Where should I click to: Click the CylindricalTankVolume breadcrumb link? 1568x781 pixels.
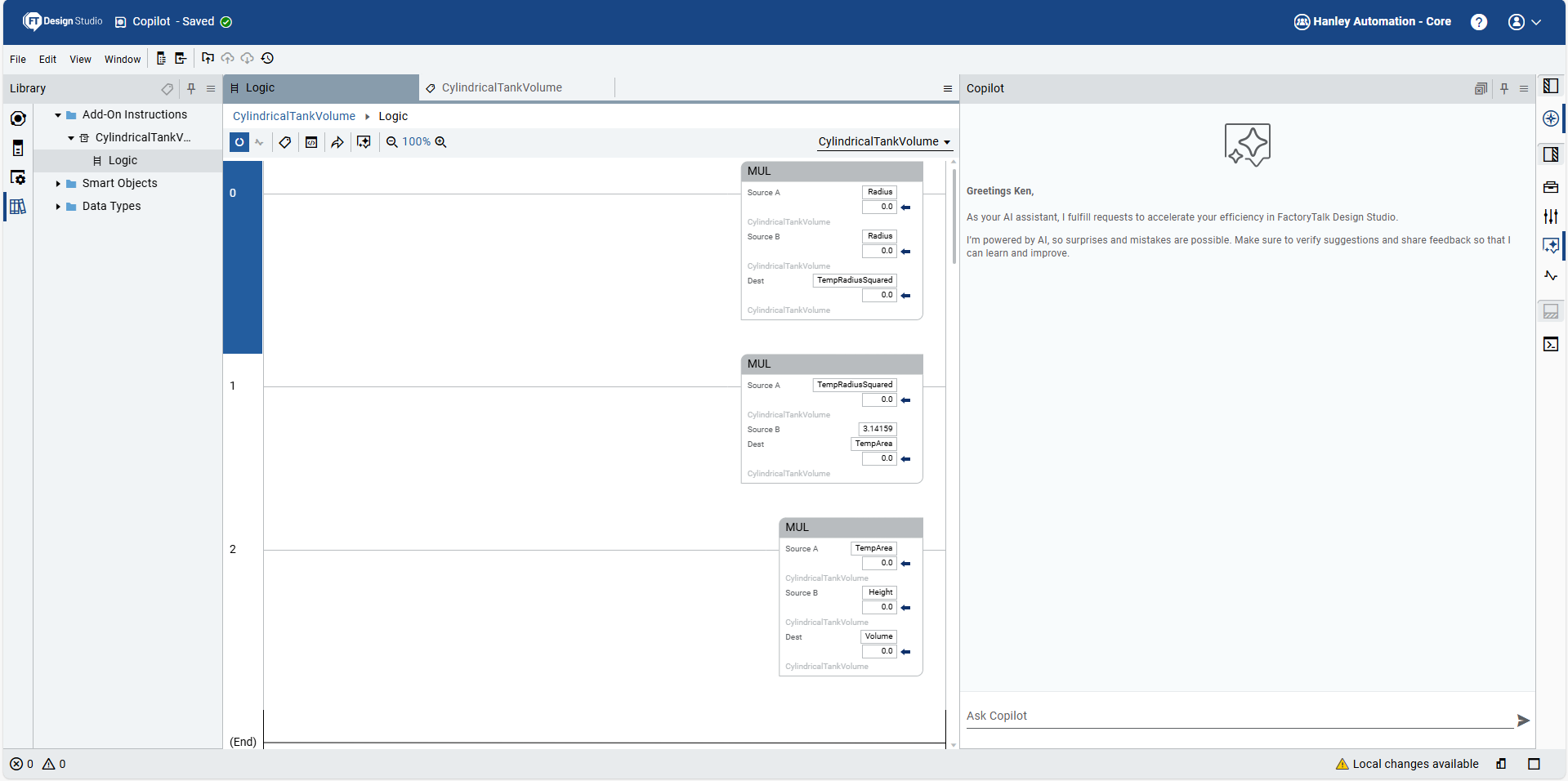pos(294,116)
